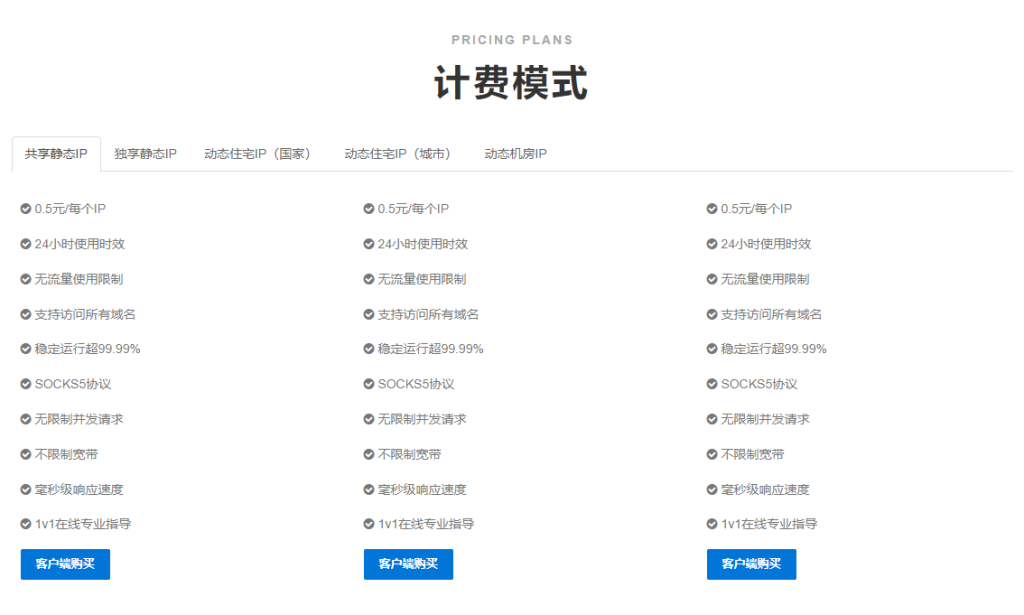This screenshot has height=615, width=1024.
Task: Click 无限制并发请求 text in the third column
Action: pos(765,419)
